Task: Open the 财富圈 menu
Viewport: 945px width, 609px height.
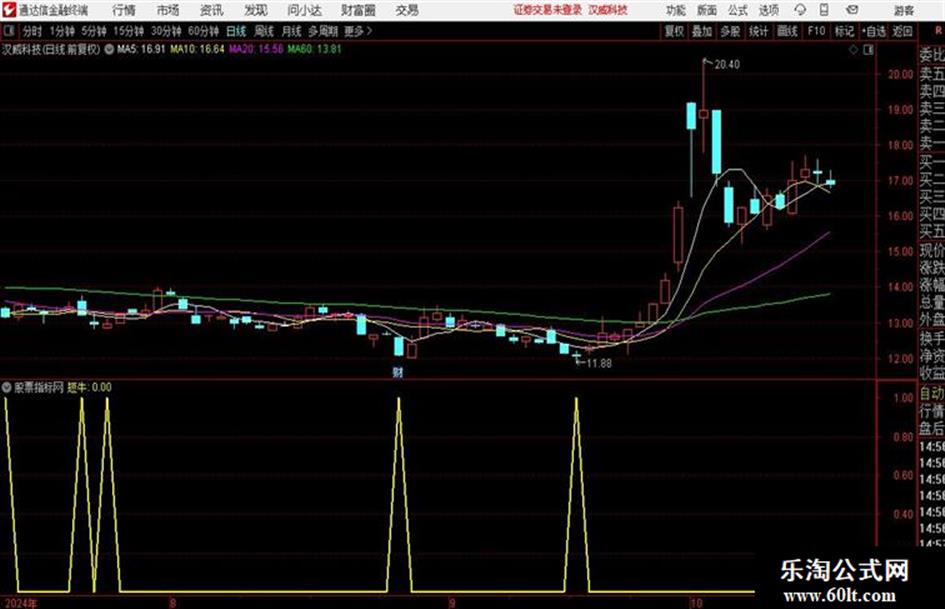Action: 358,10
